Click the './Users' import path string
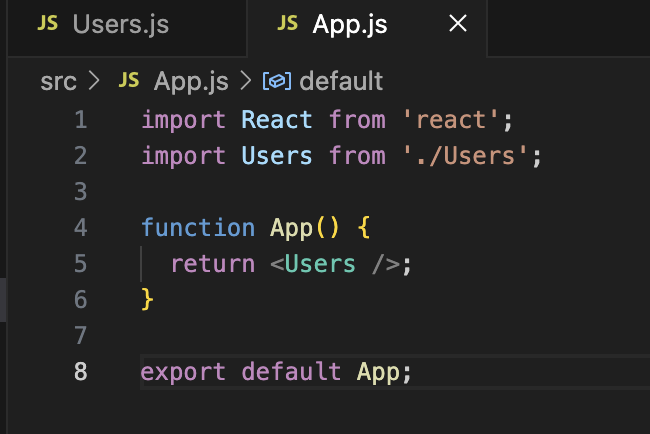 click(x=465, y=156)
